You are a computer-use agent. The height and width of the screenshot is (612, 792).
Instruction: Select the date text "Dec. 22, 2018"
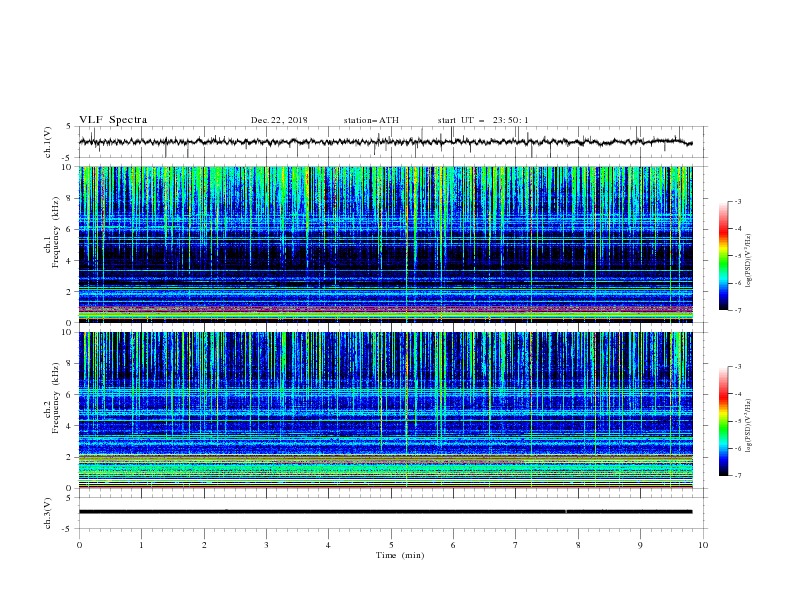(x=279, y=120)
